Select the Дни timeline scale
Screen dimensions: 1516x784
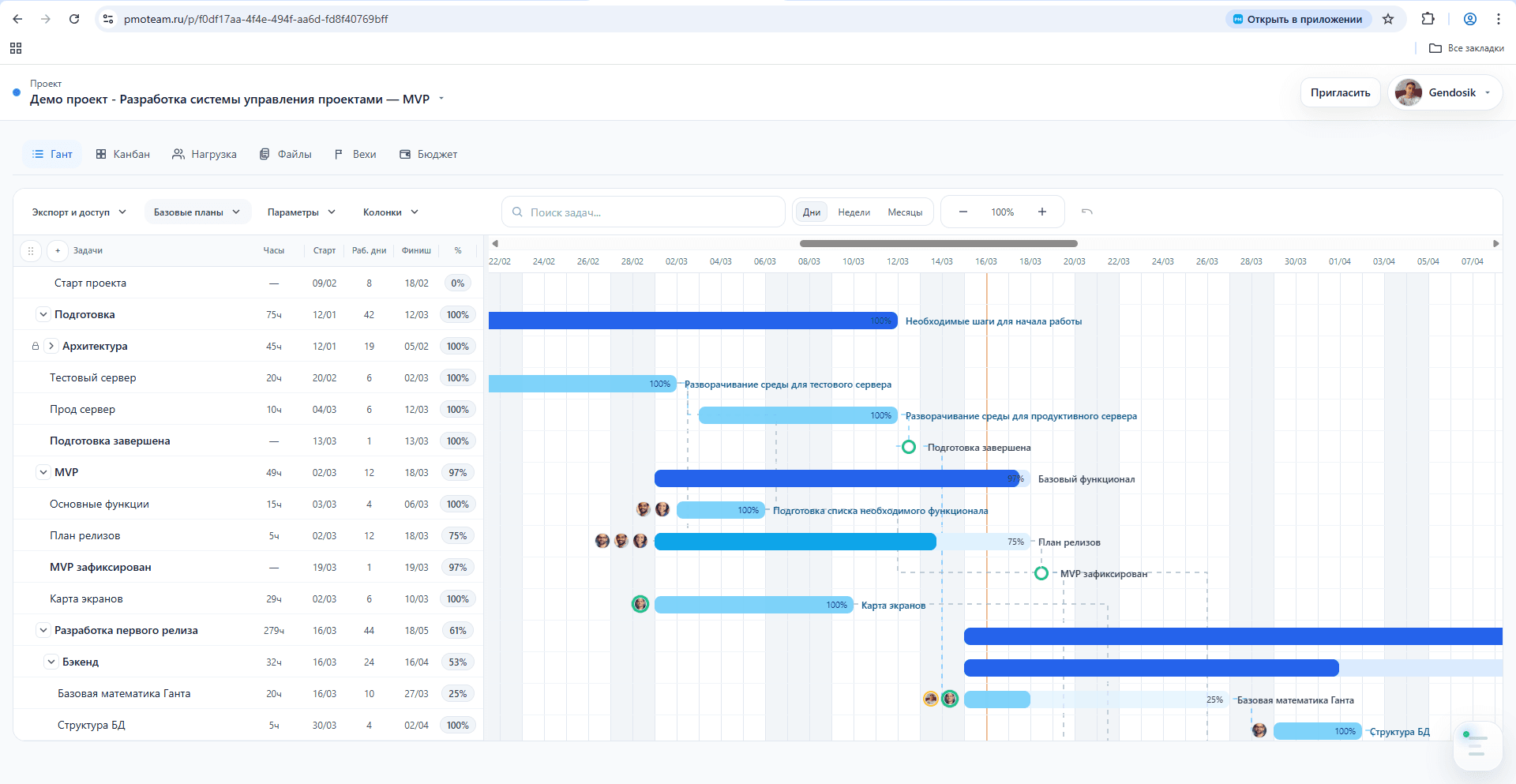[811, 212]
